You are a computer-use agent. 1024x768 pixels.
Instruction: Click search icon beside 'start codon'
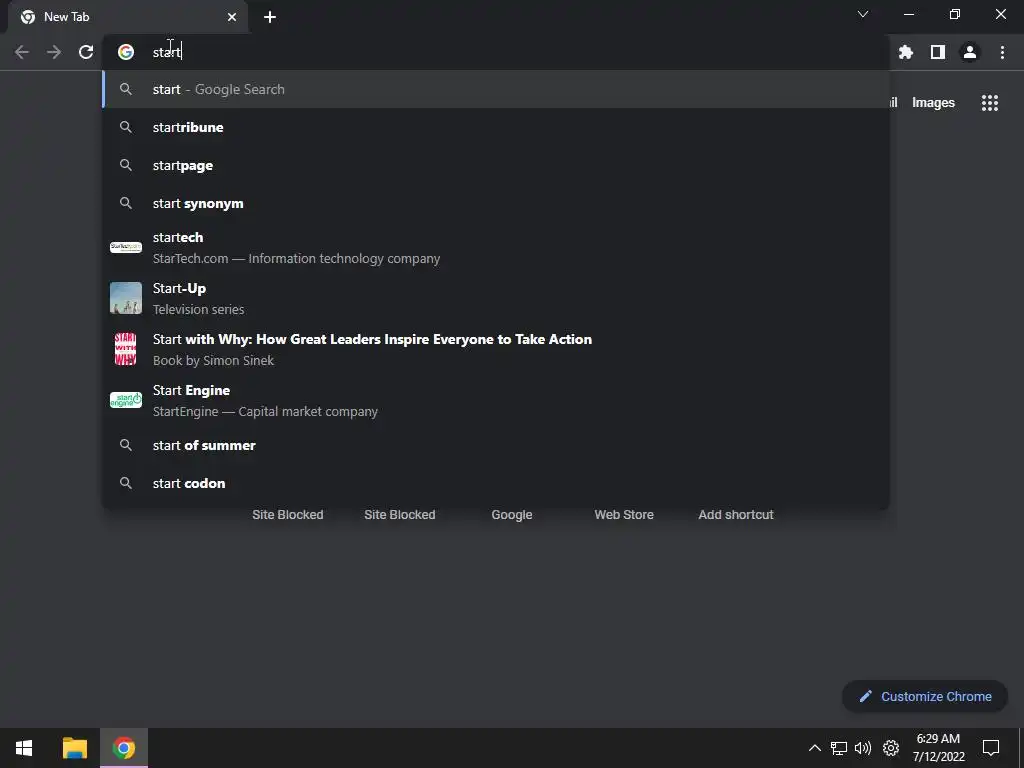pos(126,483)
